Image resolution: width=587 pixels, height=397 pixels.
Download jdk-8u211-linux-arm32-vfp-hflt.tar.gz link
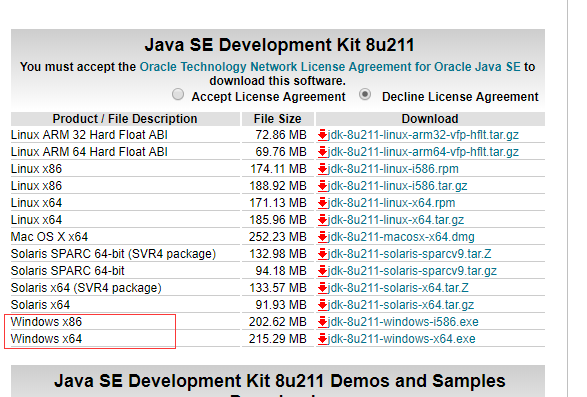(423, 135)
